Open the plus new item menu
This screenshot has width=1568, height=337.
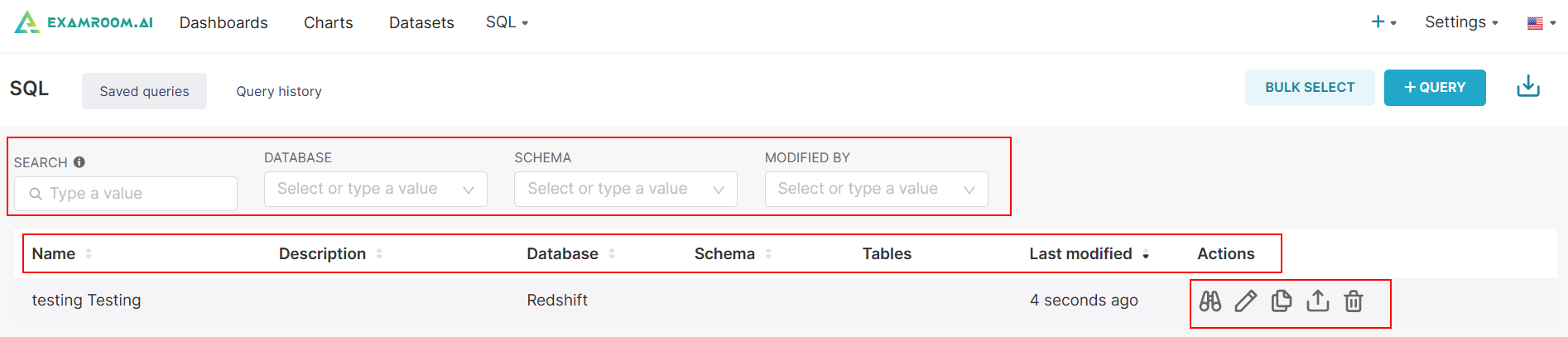(1383, 22)
